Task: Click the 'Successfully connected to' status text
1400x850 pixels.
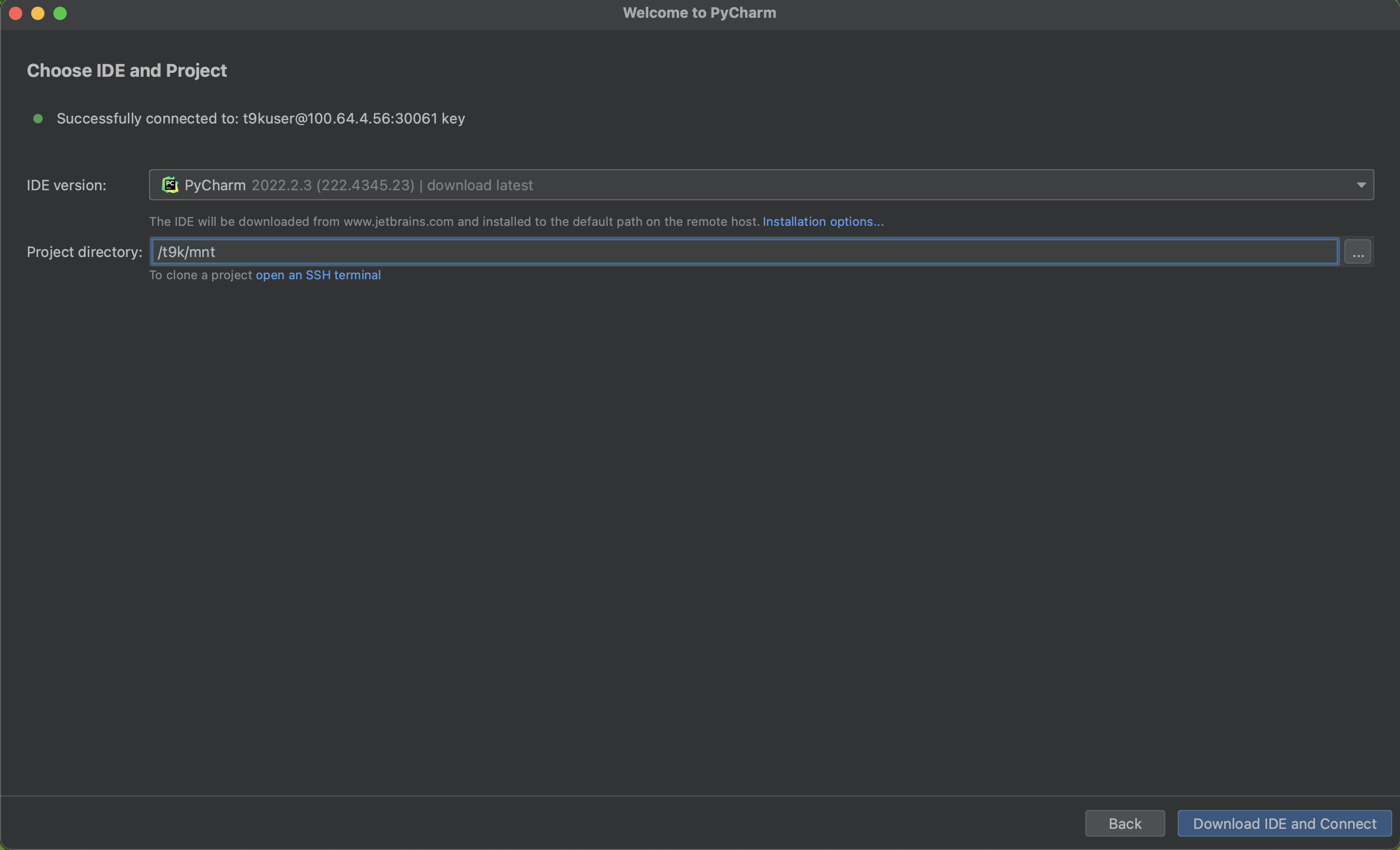Action: (261, 118)
